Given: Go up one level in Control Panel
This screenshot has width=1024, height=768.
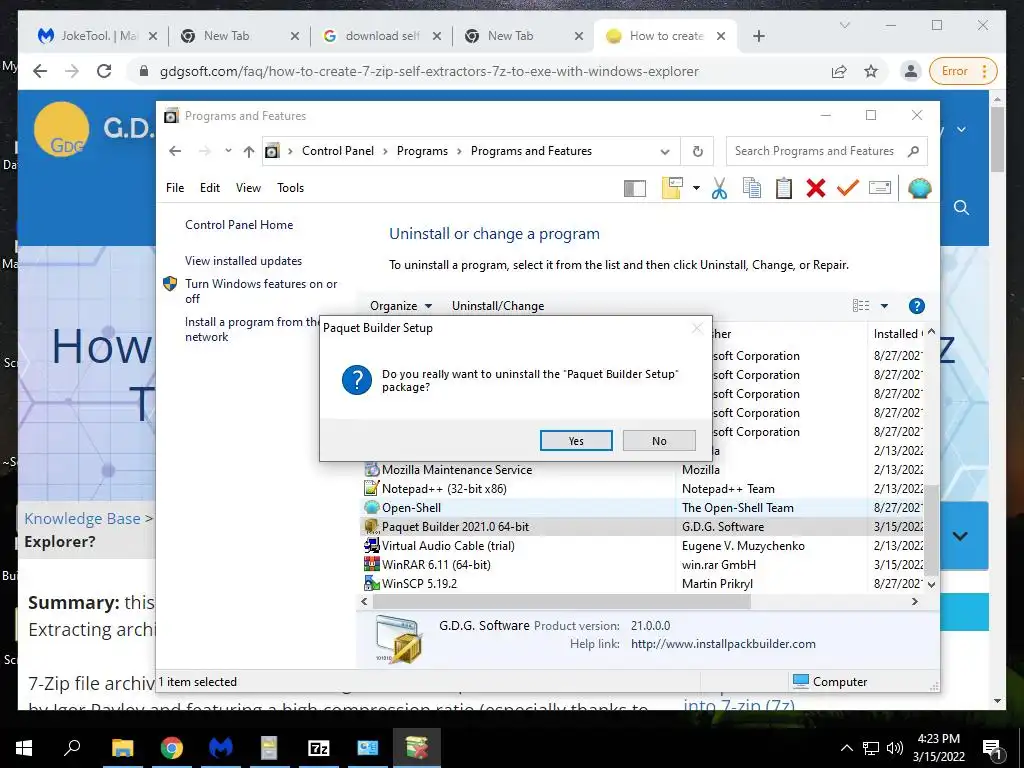Looking at the screenshot, I should pos(249,152).
